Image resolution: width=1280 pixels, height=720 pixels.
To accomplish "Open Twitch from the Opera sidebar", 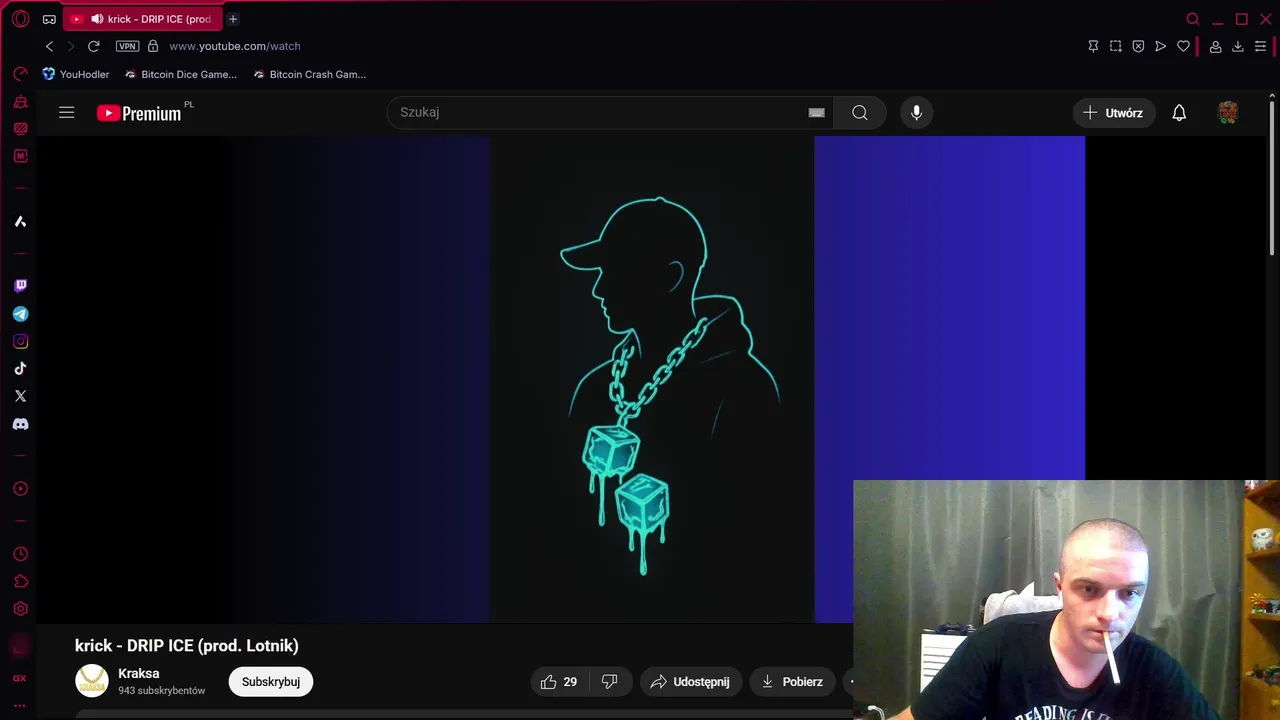I will pos(20,286).
